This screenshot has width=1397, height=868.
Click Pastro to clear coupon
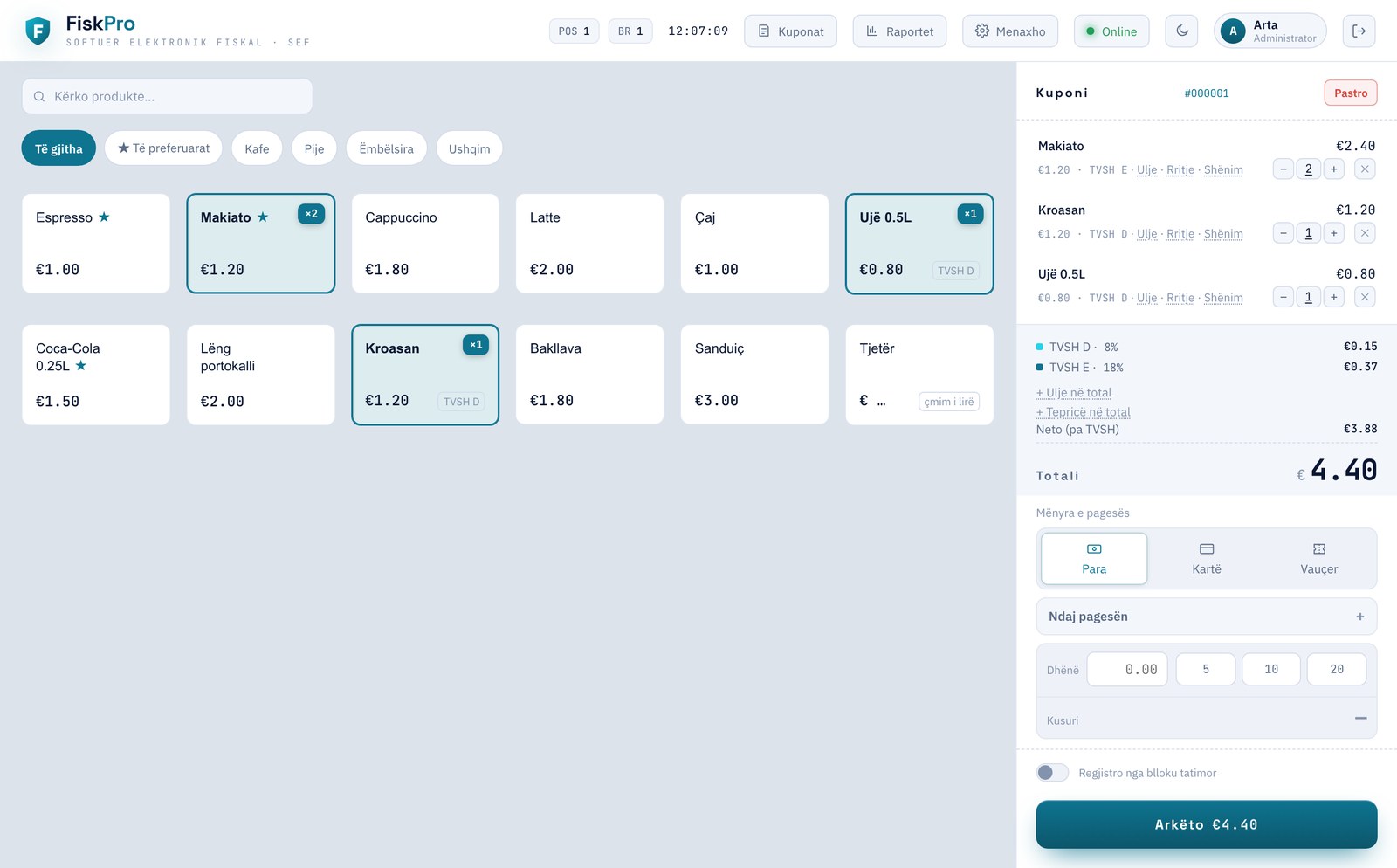[1351, 93]
